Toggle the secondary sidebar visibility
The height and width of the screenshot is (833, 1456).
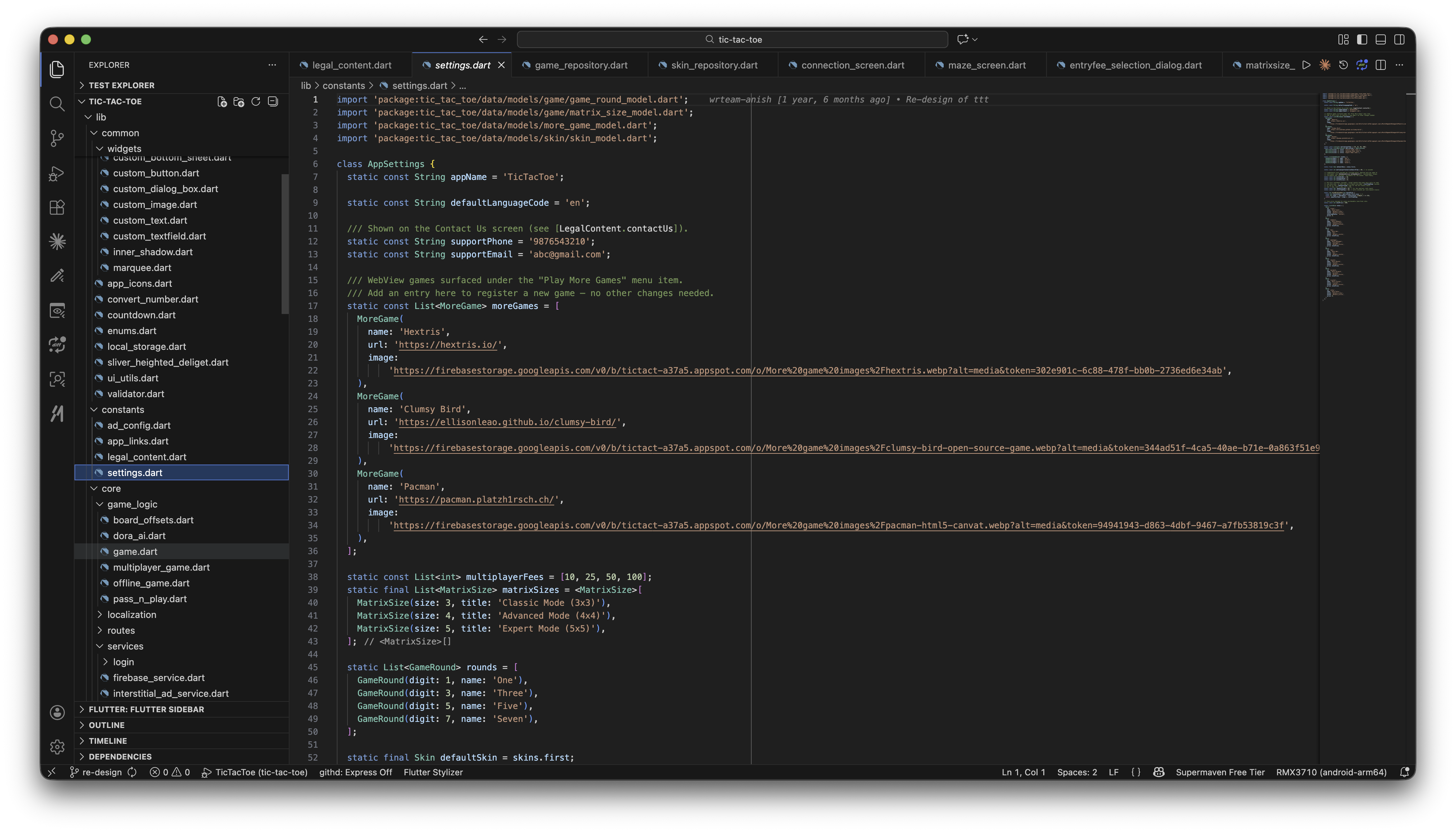(x=1399, y=39)
